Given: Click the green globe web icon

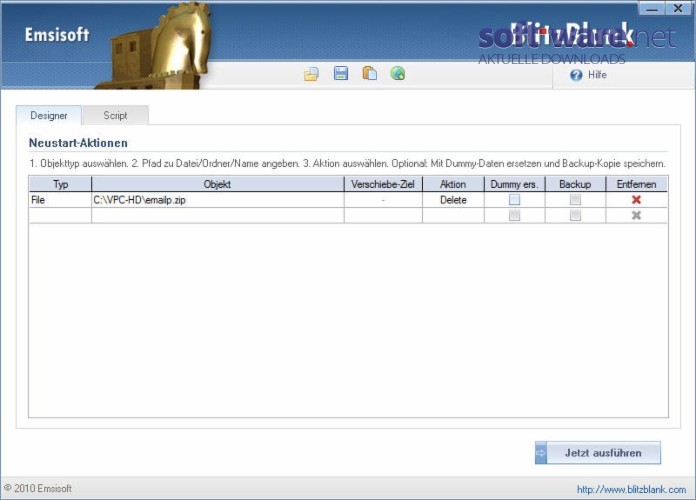Looking at the screenshot, I should [398, 73].
